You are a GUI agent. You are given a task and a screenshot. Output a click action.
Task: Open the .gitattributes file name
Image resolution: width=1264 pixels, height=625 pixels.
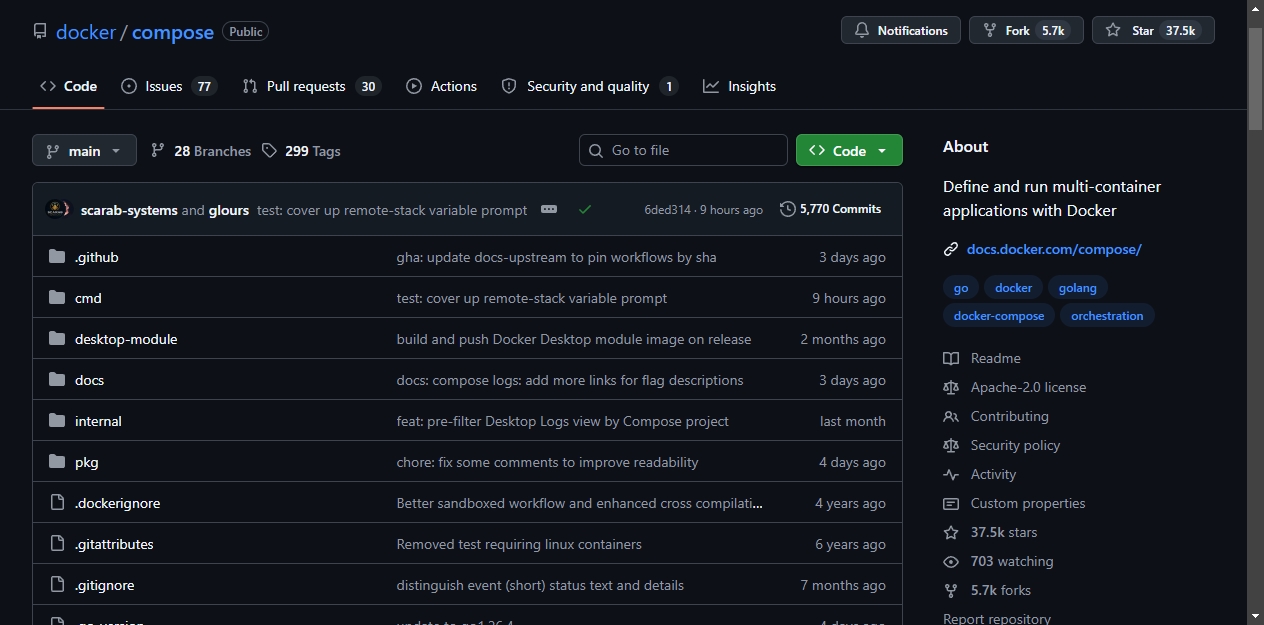click(114, 544)
